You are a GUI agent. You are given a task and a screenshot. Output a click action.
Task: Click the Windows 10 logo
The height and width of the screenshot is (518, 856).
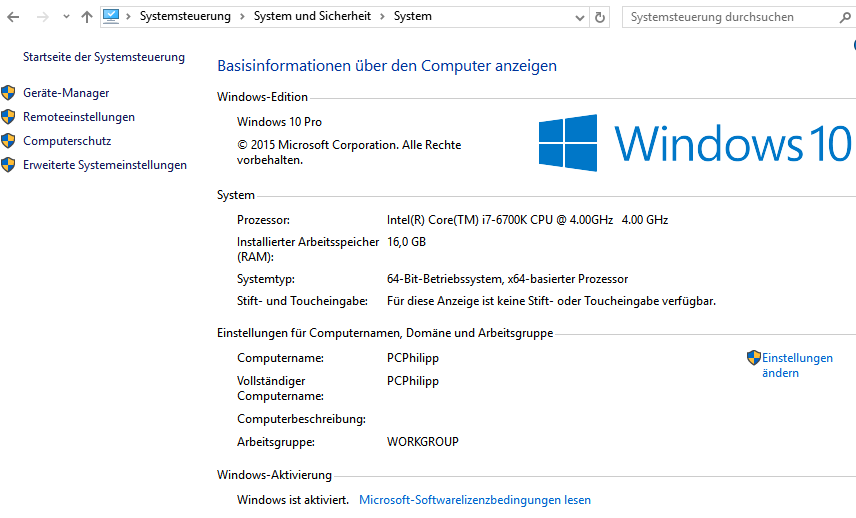coord(694,143)
